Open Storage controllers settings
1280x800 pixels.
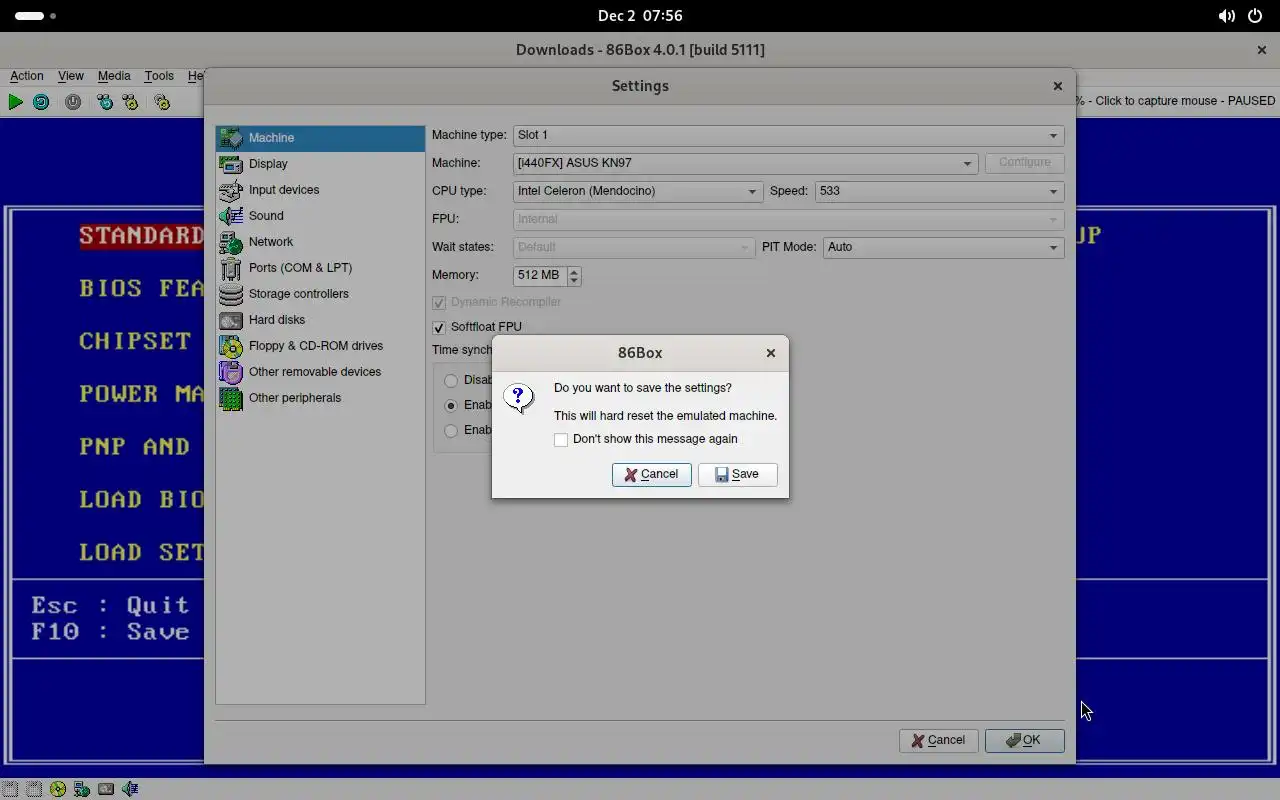[320, 294]
